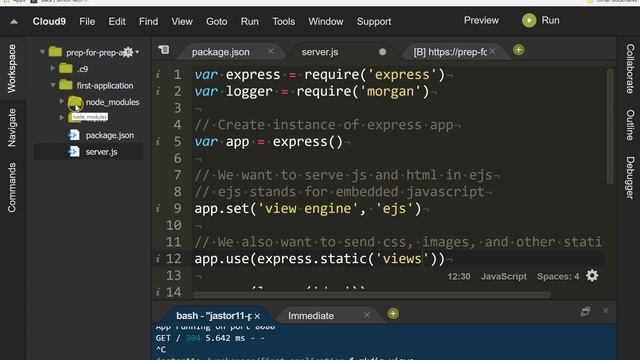This screenshot has width=640, height=360.
Task: Open the Tools menu
Action: (283, 21)
